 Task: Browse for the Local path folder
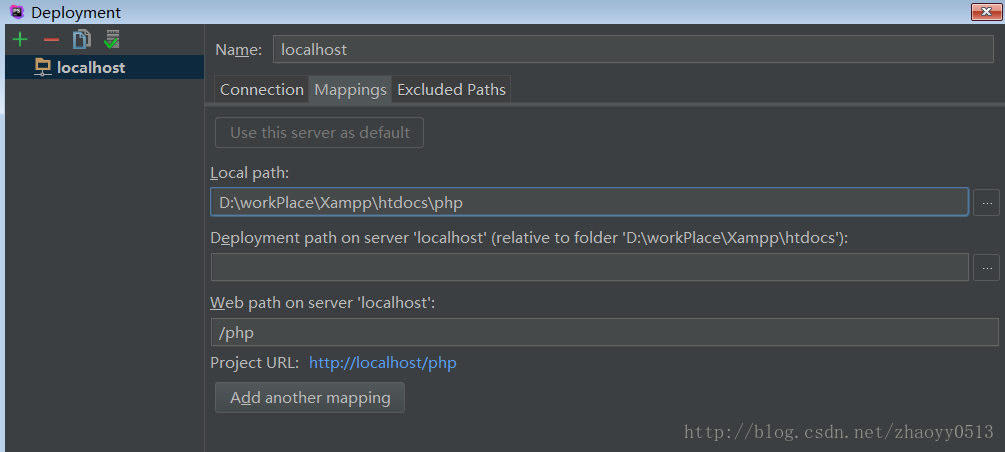tap(986, 203)
